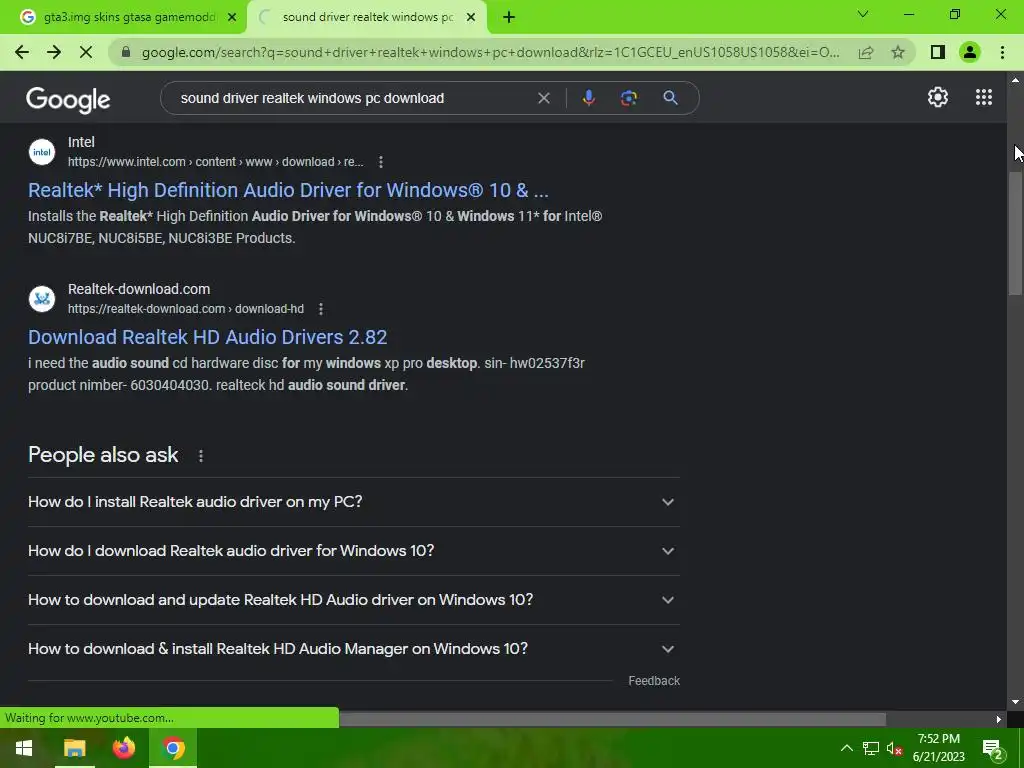This screenshot has height=768, width=1024.
Task: Open options for Realtek-download.com result
Action: coord(321,309)
